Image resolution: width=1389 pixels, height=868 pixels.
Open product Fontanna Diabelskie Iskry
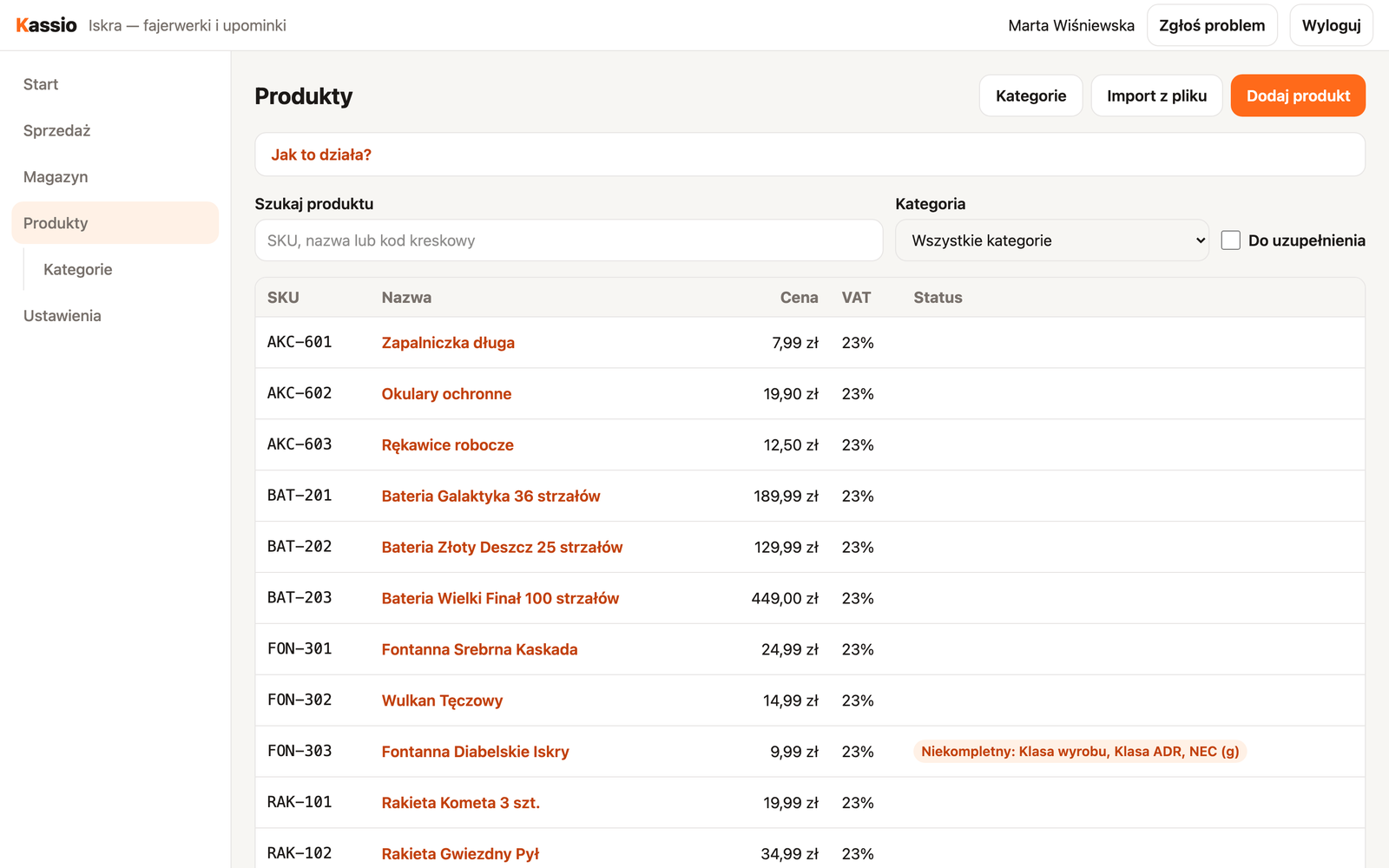[x=476, y=752]
